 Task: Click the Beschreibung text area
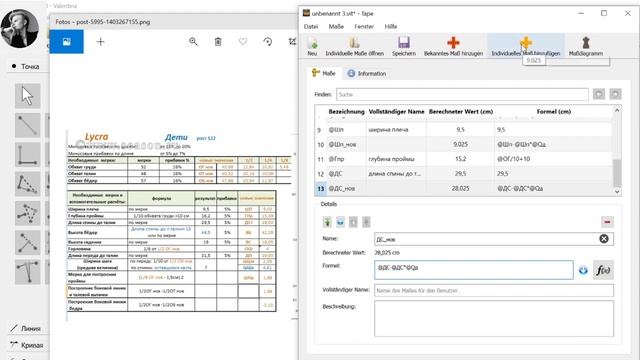pos(494,318)
